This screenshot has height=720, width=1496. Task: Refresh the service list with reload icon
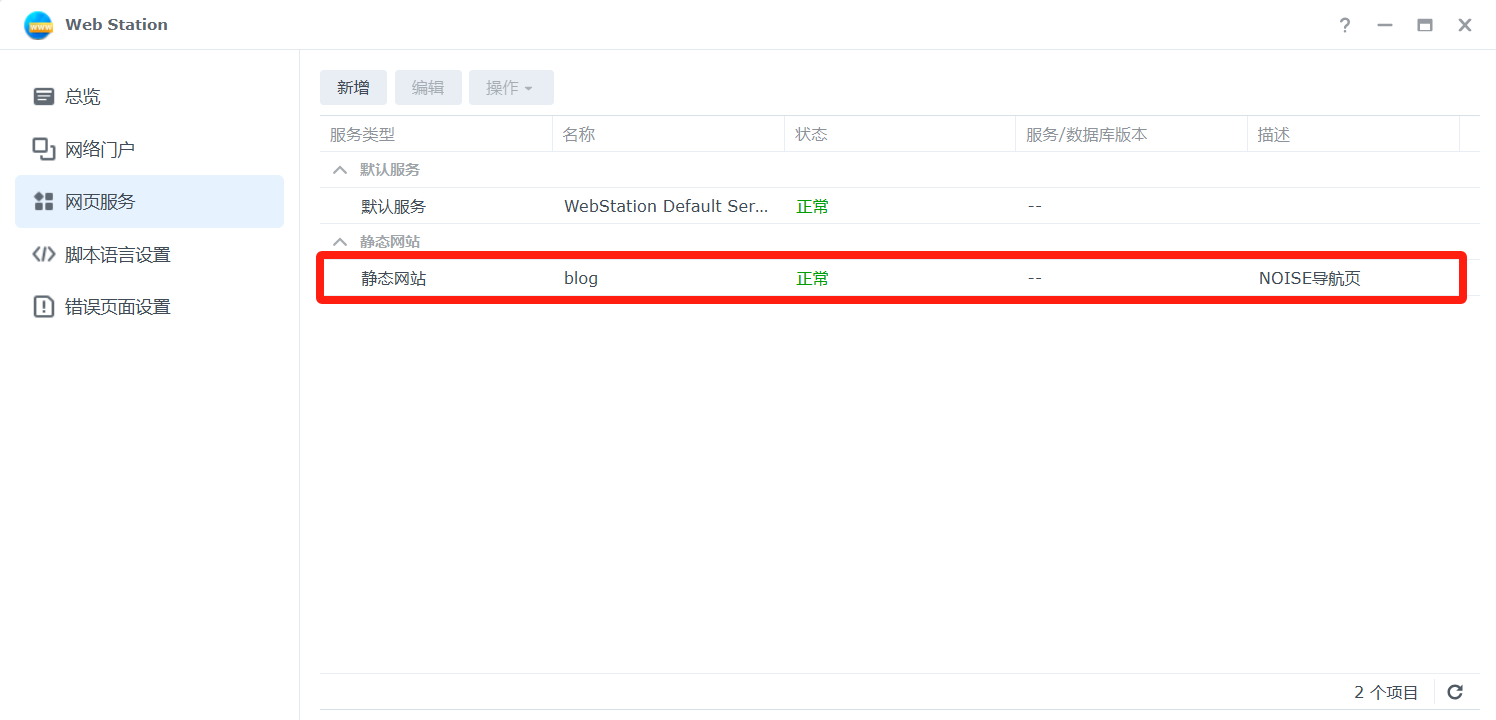tap(1455, 692)
